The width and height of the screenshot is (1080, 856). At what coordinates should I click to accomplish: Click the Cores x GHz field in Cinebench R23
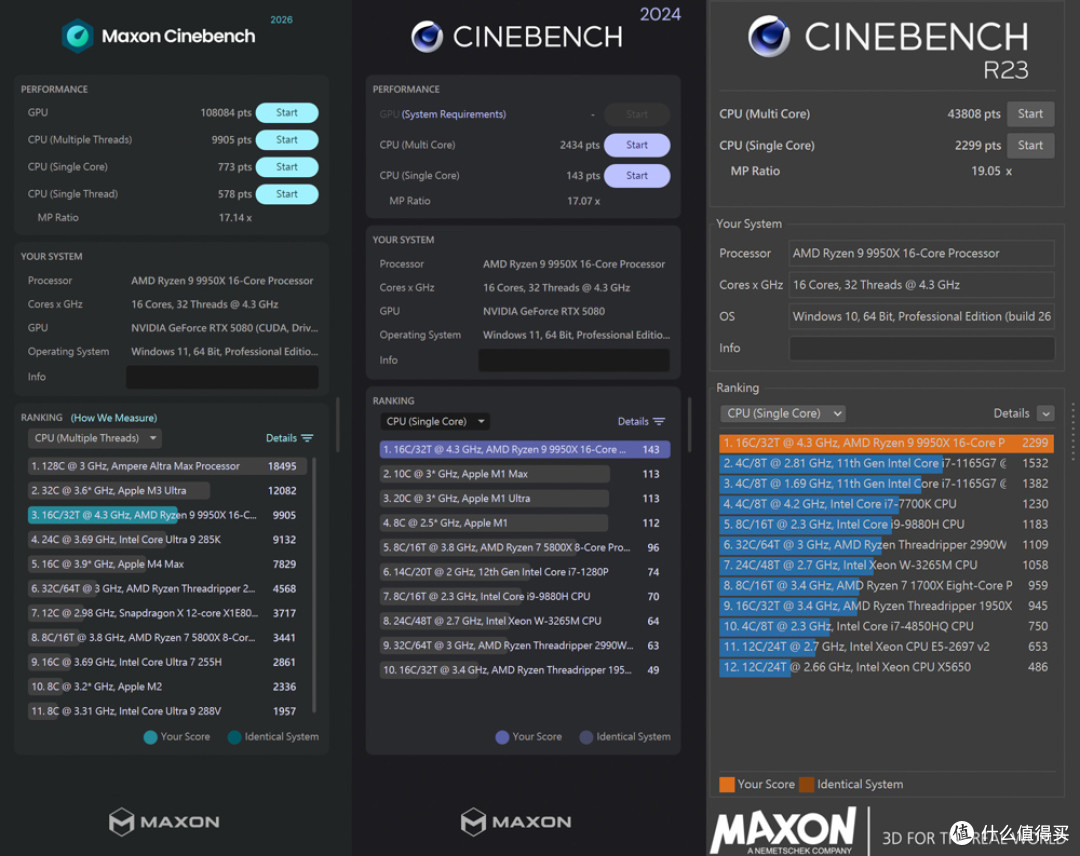click(x=921, y=285)
